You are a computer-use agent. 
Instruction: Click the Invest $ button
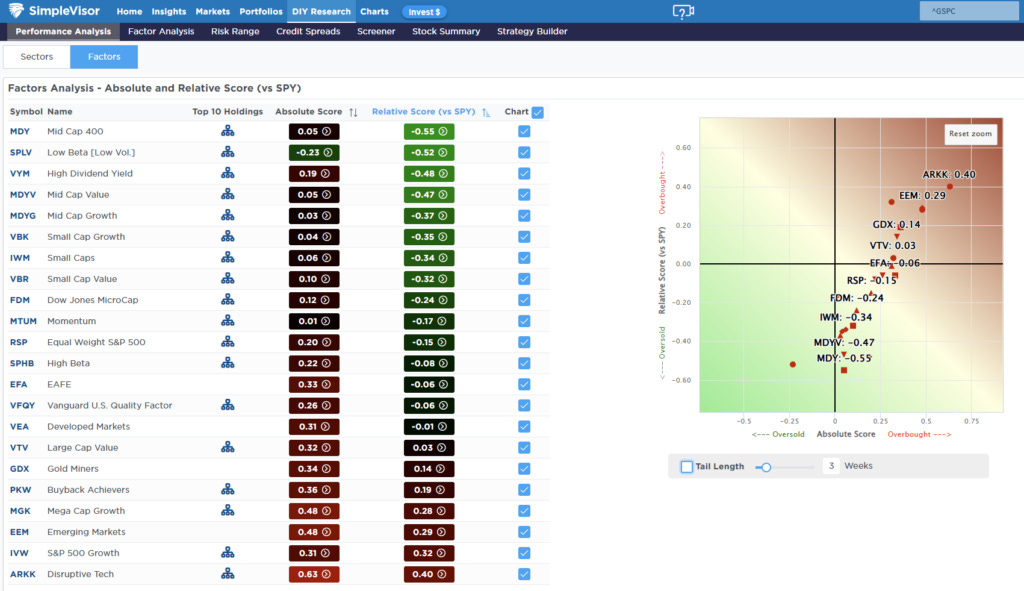[424, 12]
